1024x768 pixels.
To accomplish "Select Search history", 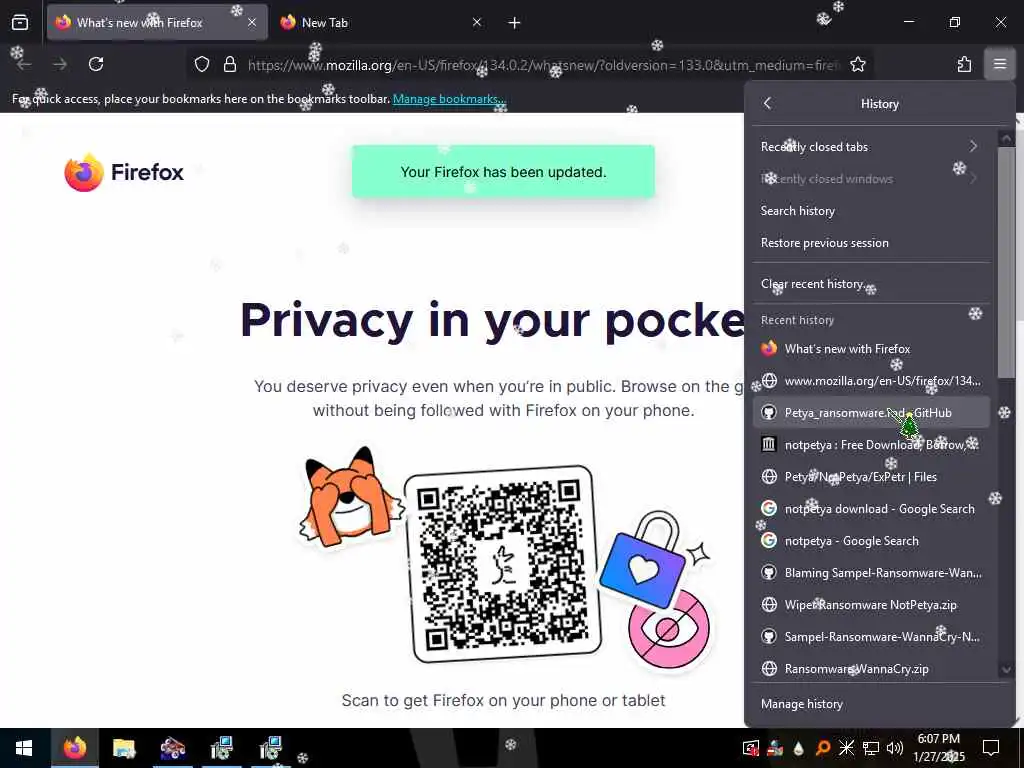I will click(x=871, y=211).
